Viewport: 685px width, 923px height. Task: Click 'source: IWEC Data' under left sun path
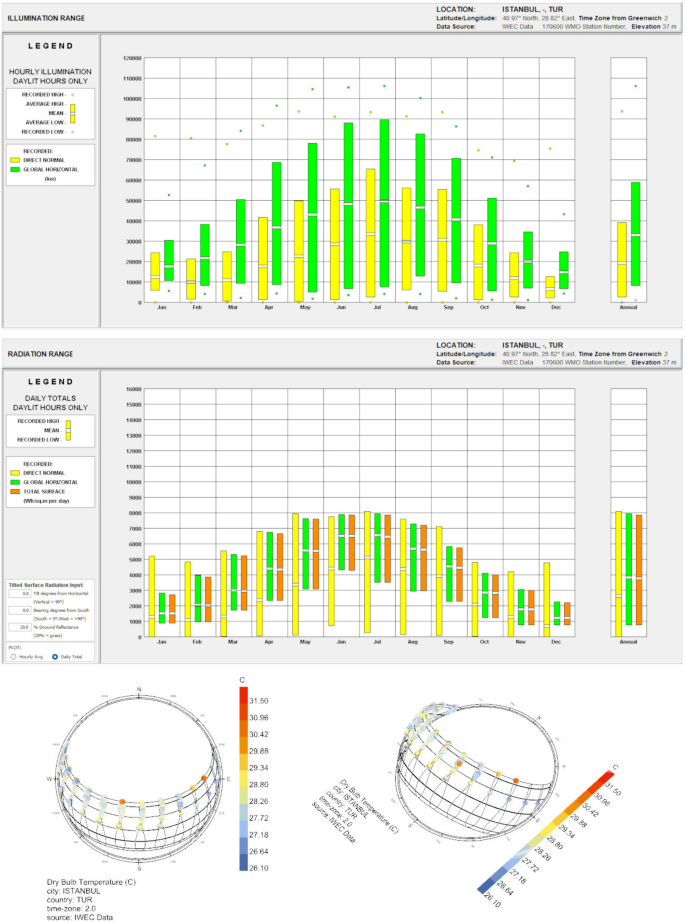click(79, 918)
